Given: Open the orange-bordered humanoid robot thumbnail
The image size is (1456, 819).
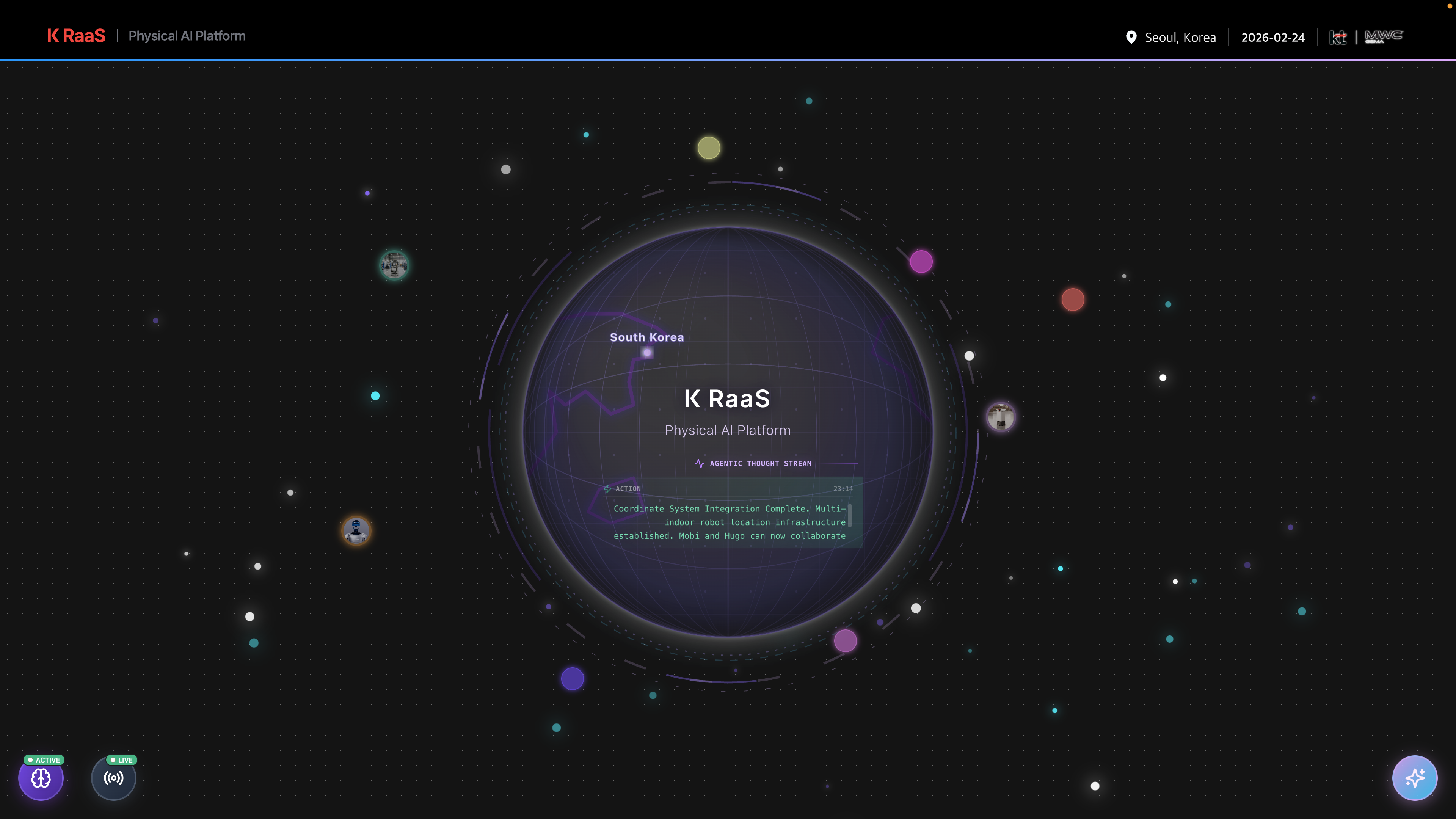Looking at the screenshot, I should (356, 531).
